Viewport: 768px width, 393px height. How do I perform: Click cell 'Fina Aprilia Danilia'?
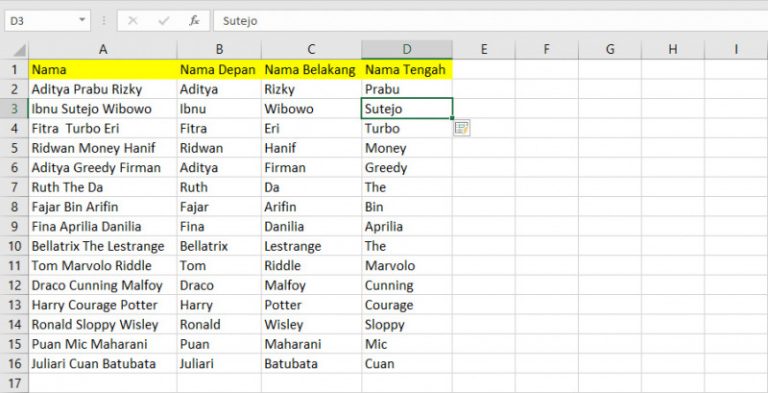coord(103,226)
